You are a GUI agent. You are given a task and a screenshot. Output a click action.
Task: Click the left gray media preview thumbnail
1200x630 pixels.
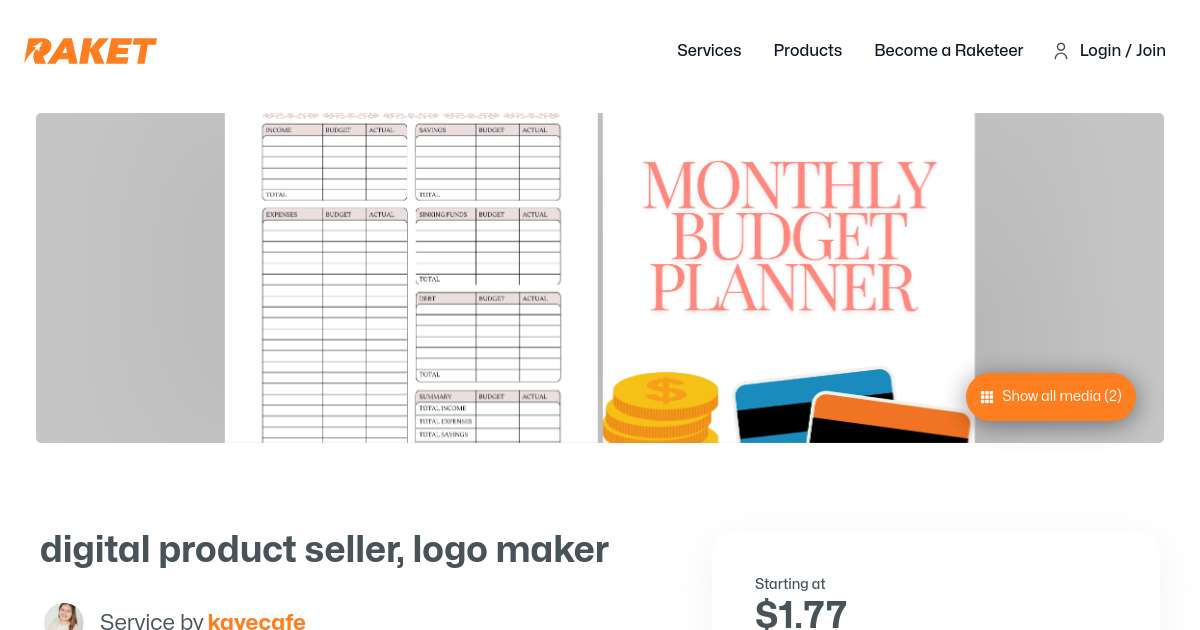point(130,278)
